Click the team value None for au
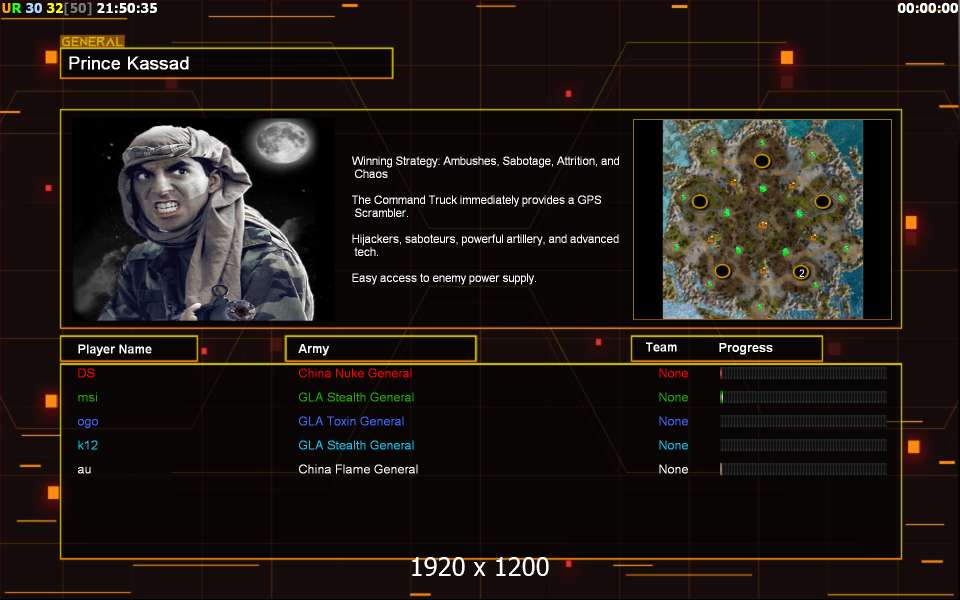This screenshot has width=960, height=600. coord(673,470)
